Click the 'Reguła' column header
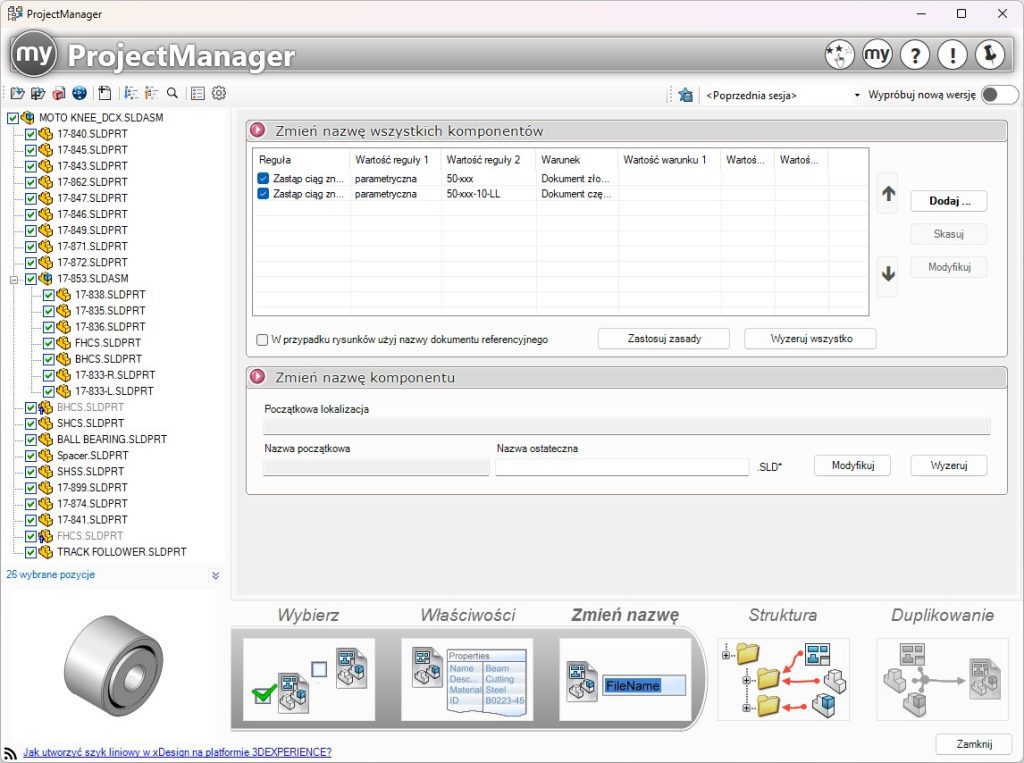Screen dimensions: 1024x763 pyautogui.click(x=302, y=159)
